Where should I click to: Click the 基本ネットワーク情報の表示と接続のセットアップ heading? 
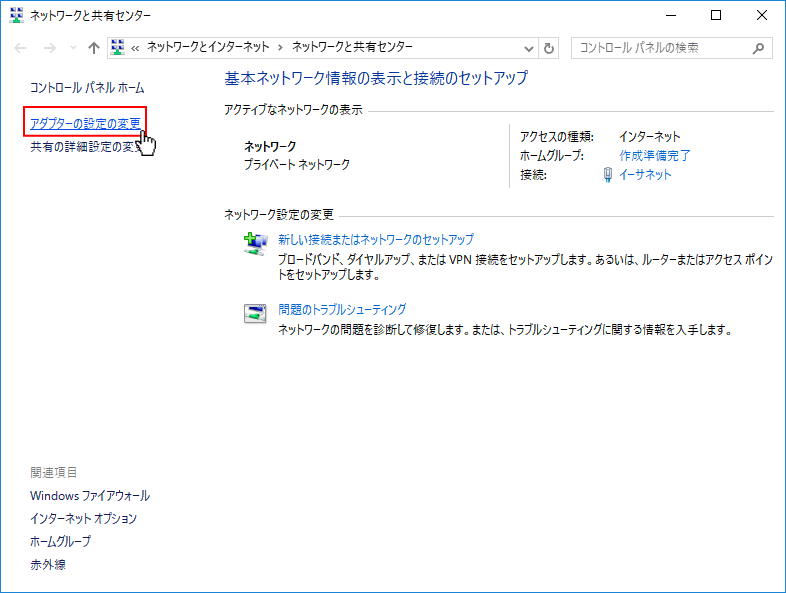coord(376,78)
